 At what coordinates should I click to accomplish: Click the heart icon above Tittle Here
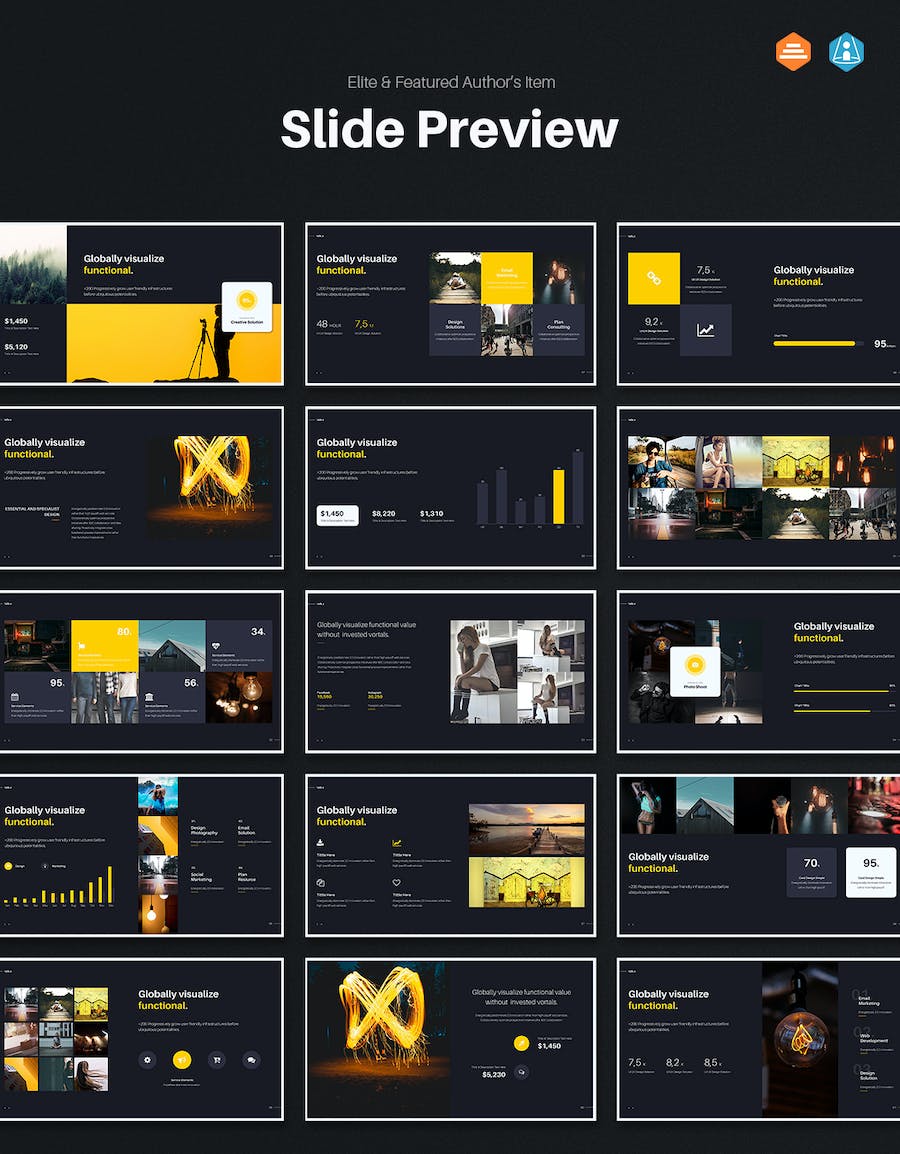pos(397,883)
